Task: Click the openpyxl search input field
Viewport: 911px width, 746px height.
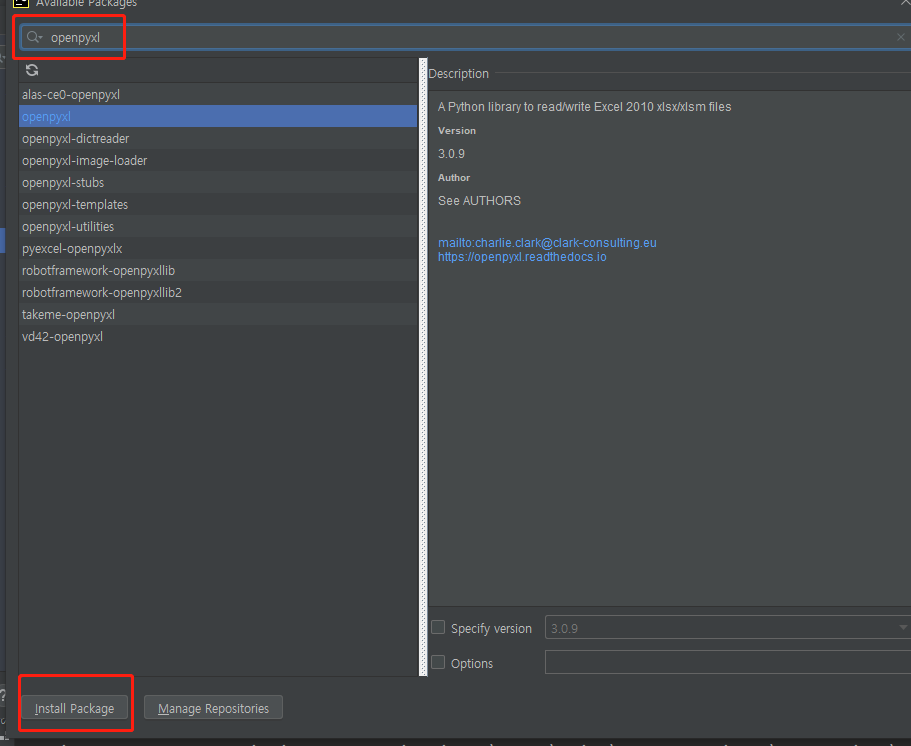Action: [x=465, y=37]
